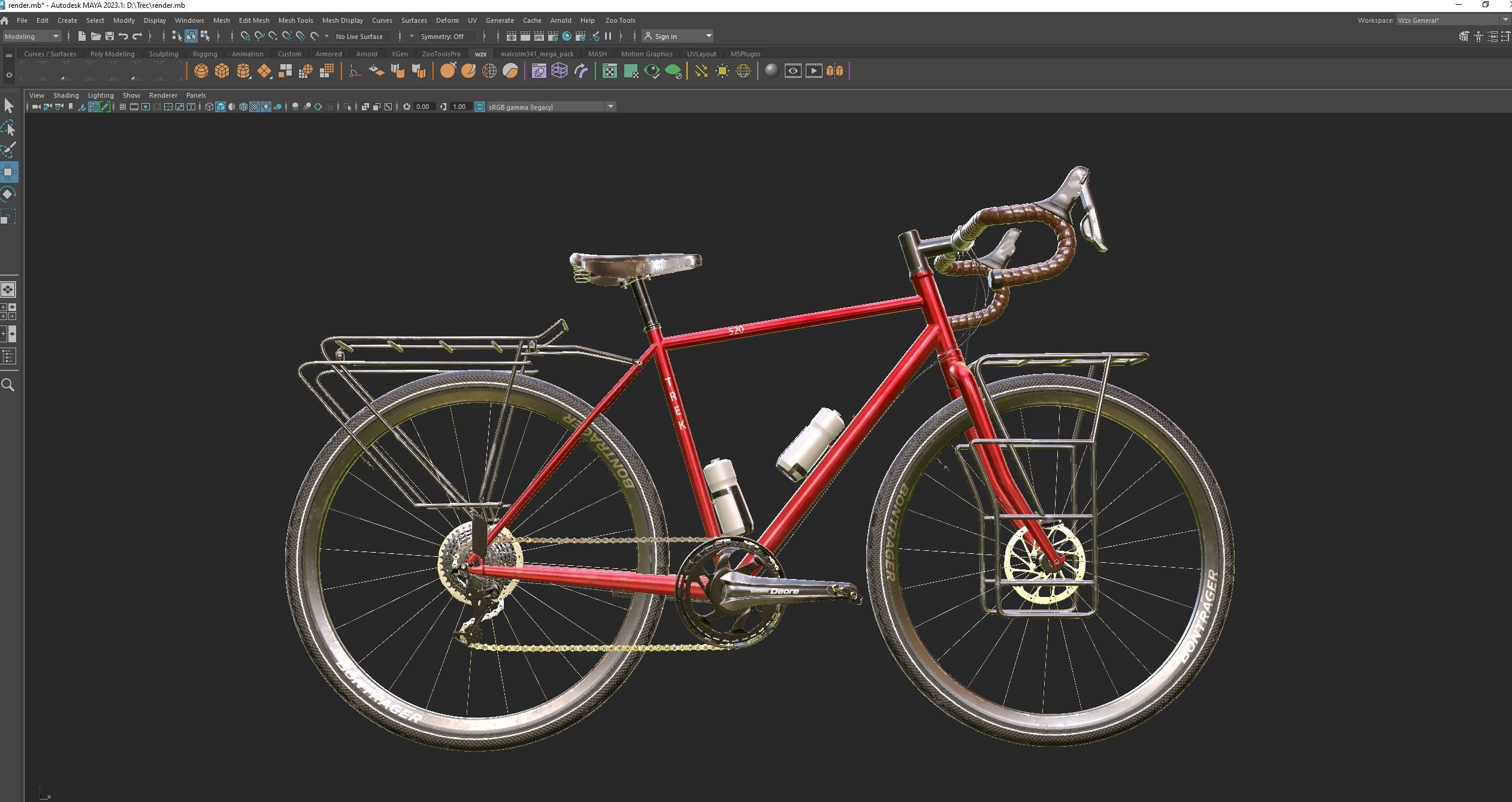Choose the Rotate tool in toolbox

click(8, 194)
